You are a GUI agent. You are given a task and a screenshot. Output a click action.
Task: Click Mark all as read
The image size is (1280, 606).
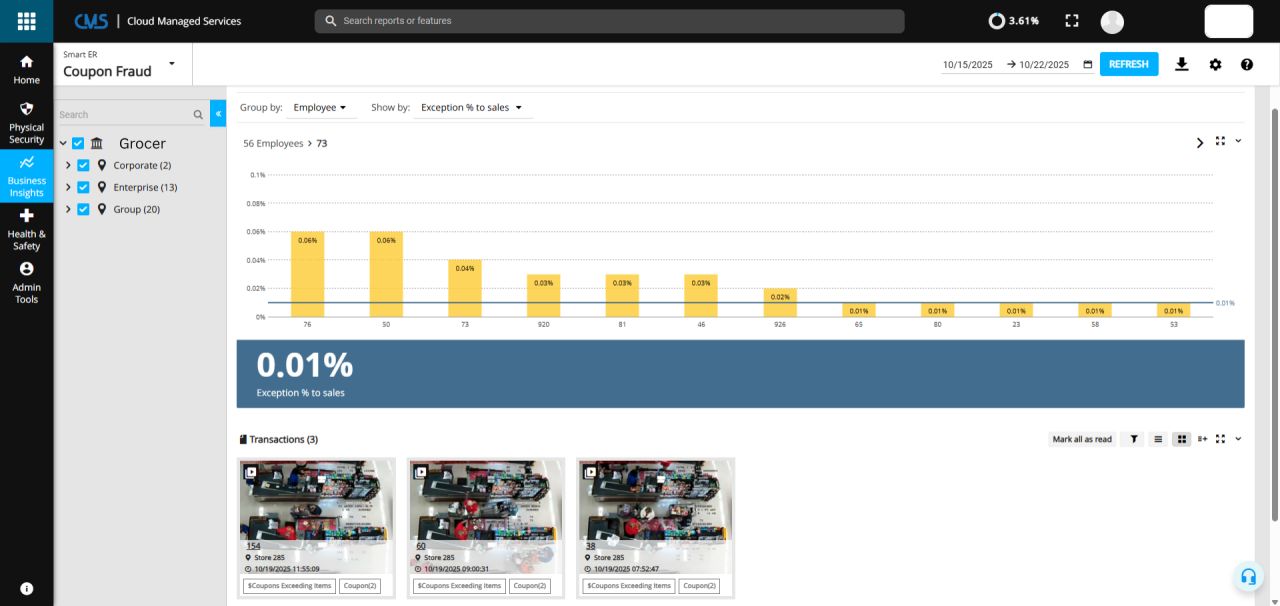tap(1082, 439)
